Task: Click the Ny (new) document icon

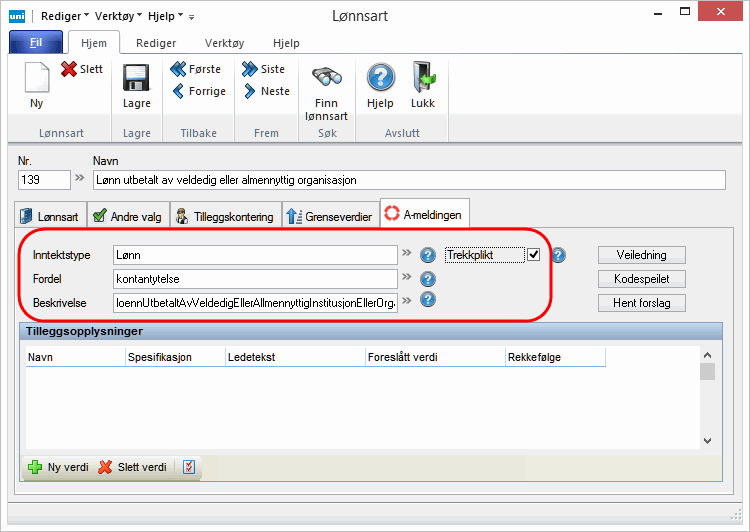Action: [36, 78]
